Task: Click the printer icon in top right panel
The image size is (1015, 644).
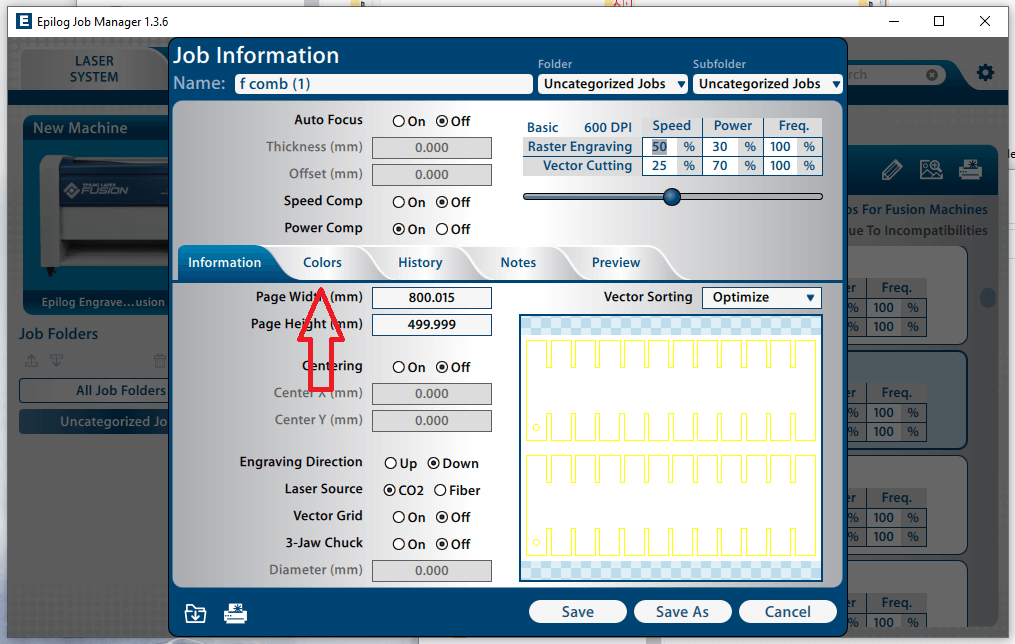Action: (970, 170)
